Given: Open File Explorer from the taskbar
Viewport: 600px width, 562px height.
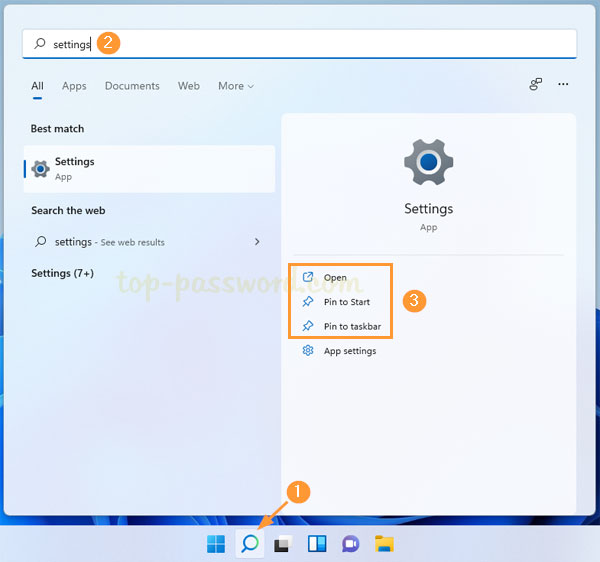Looking at the screenshot, I should pos(383,543).
